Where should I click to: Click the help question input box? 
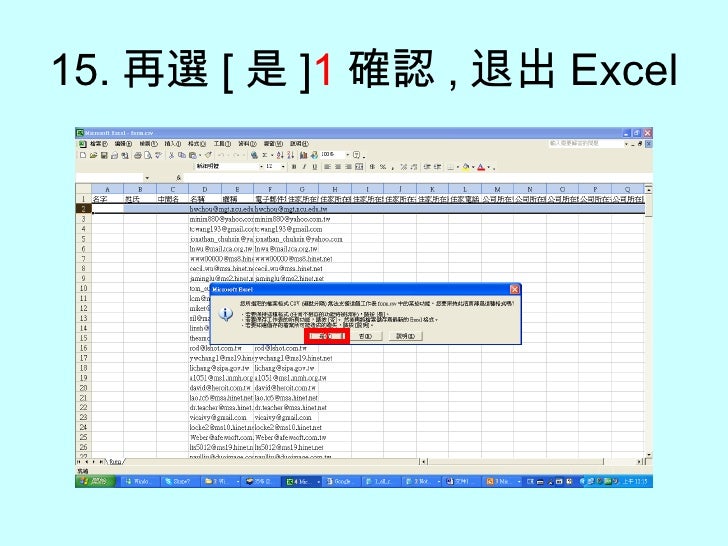(585, 144)
